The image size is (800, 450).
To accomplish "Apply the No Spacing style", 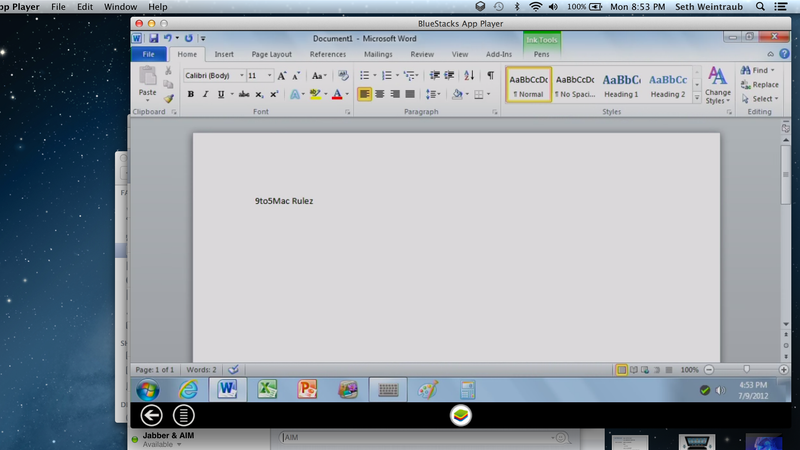I will (575, 85).
